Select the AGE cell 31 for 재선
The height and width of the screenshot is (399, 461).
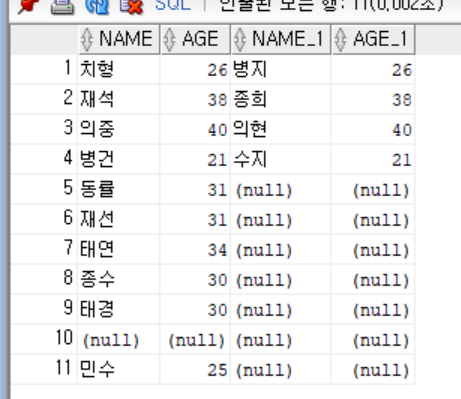pos(195,219)
